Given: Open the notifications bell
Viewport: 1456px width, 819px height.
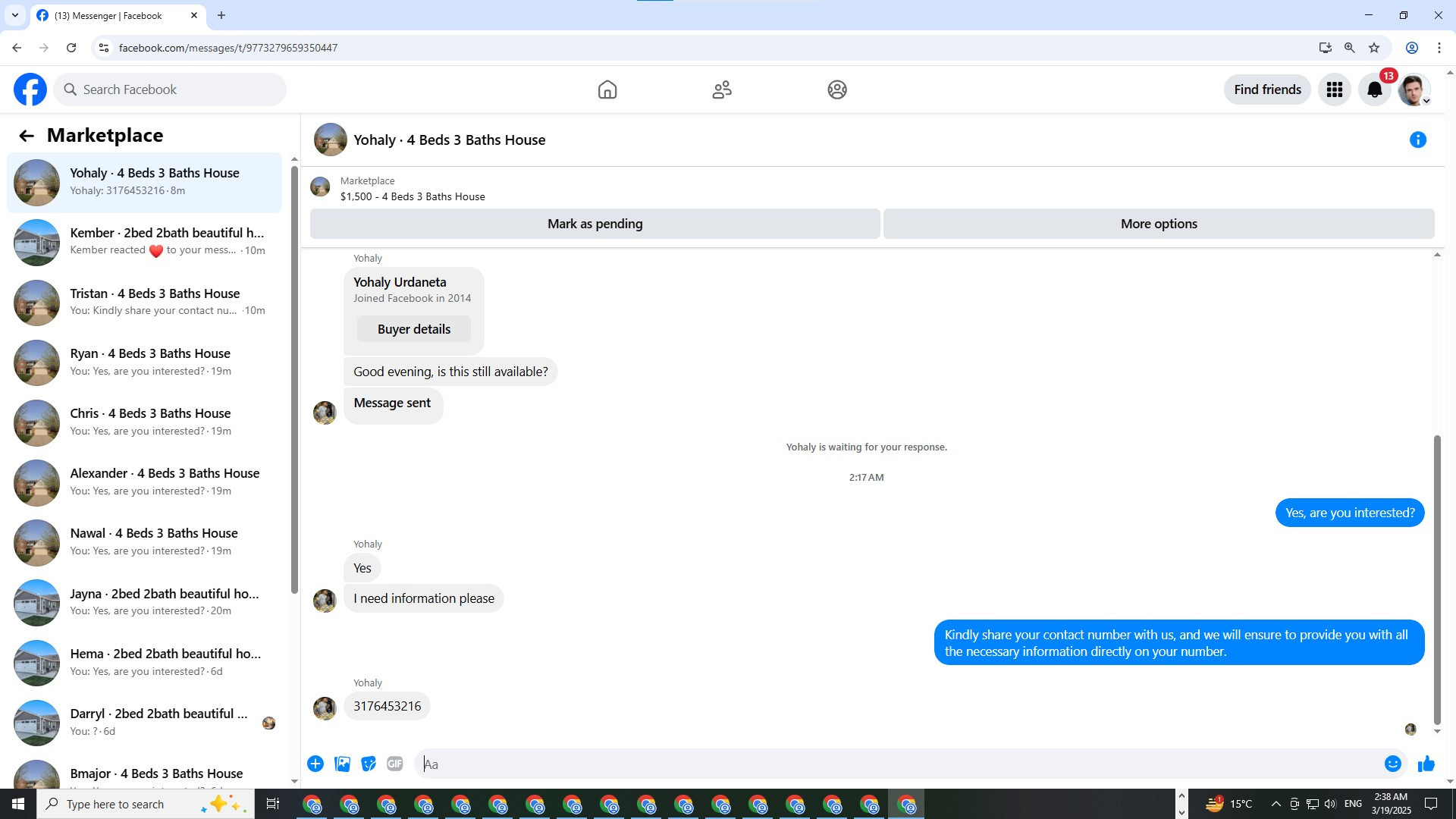Looking at the screenshot, I should point(1375,89).
